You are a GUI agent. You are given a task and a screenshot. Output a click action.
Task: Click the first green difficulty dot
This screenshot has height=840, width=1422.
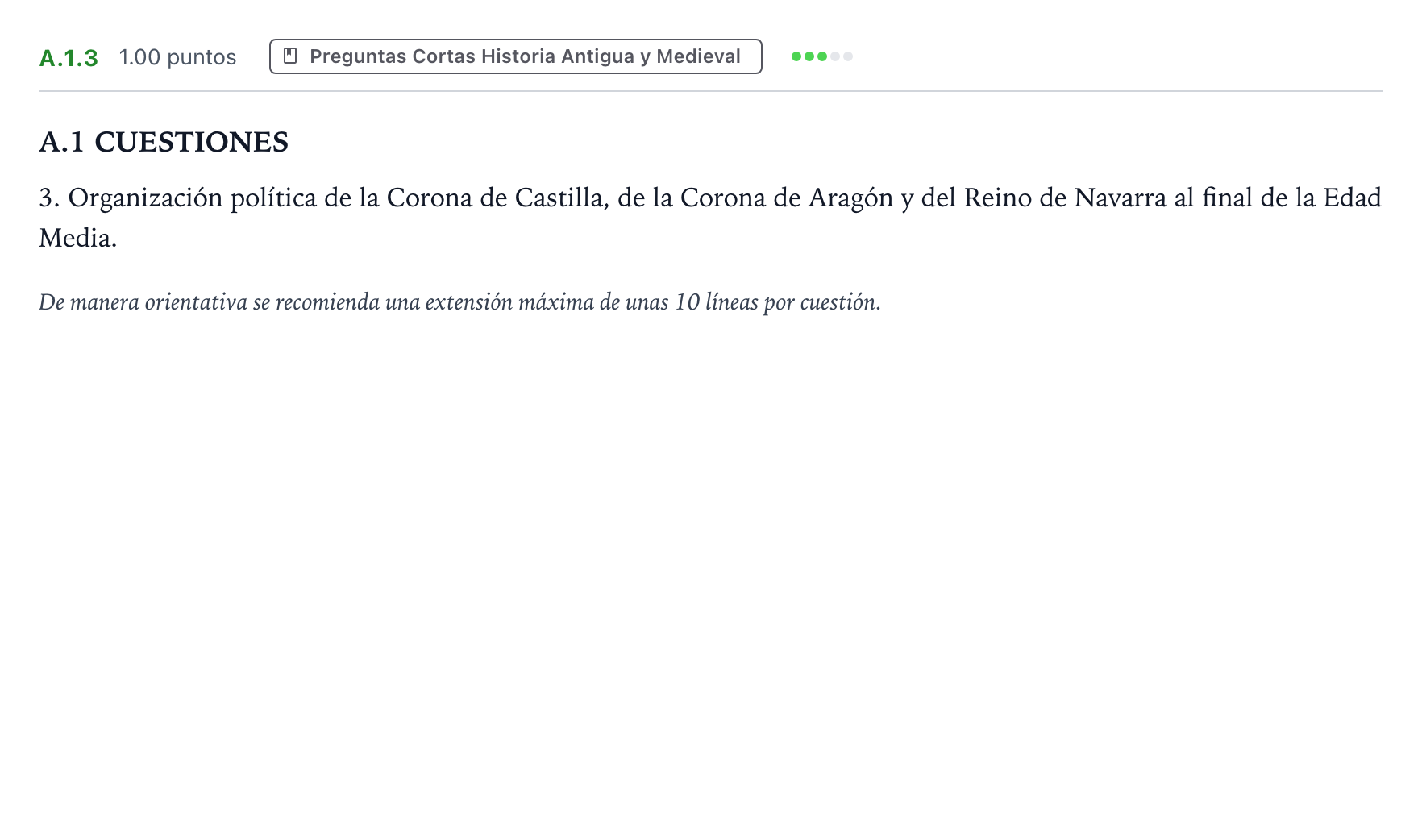click(x=796, y=56)
